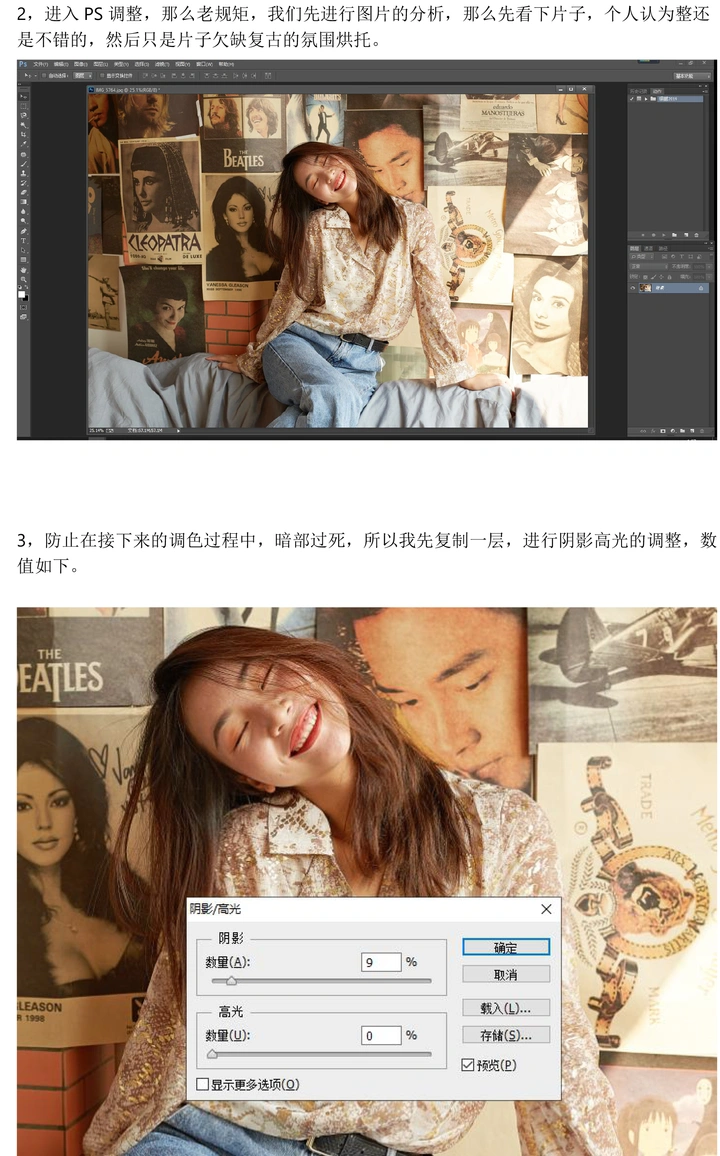
Task: Click the 存储(S)... button
Action: (x=506, y=1035)
